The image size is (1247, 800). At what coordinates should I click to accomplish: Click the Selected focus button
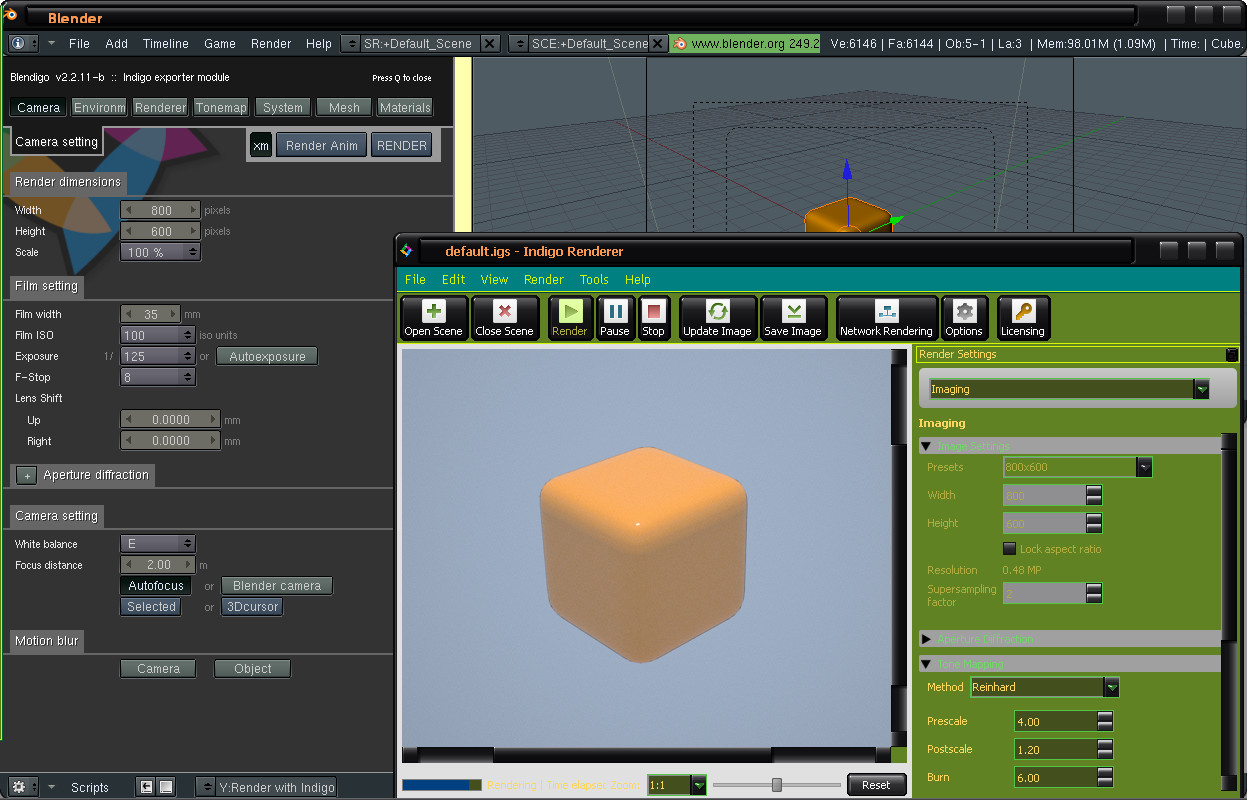pyautogui.click(x=151, y=607)
